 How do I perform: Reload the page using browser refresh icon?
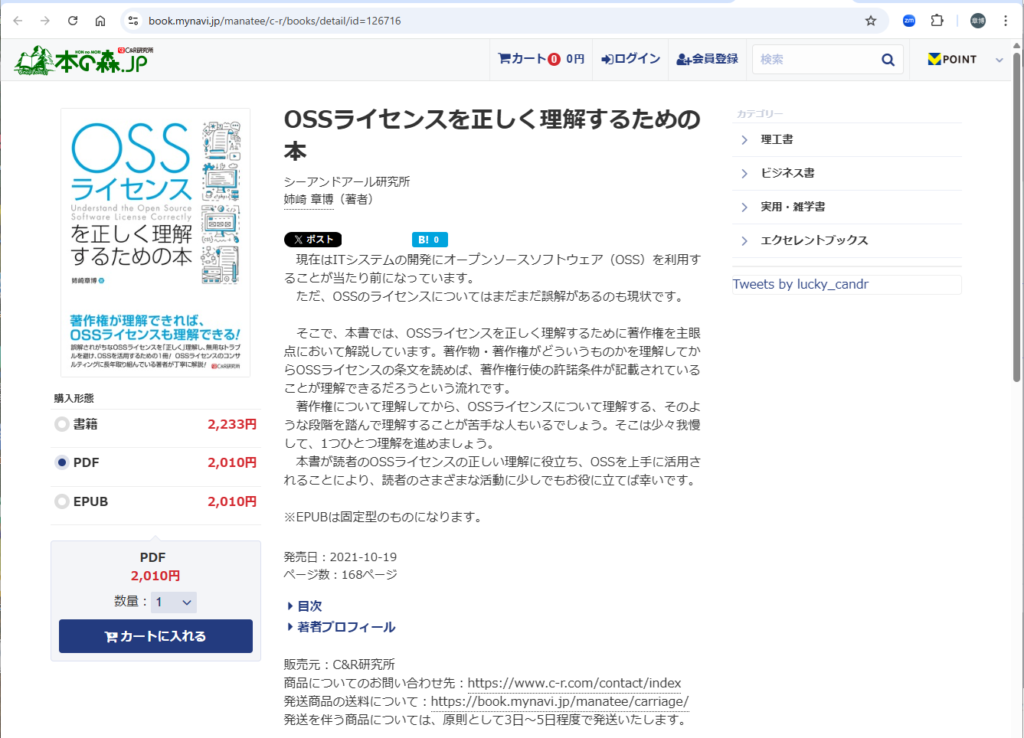tap(73, 20)
